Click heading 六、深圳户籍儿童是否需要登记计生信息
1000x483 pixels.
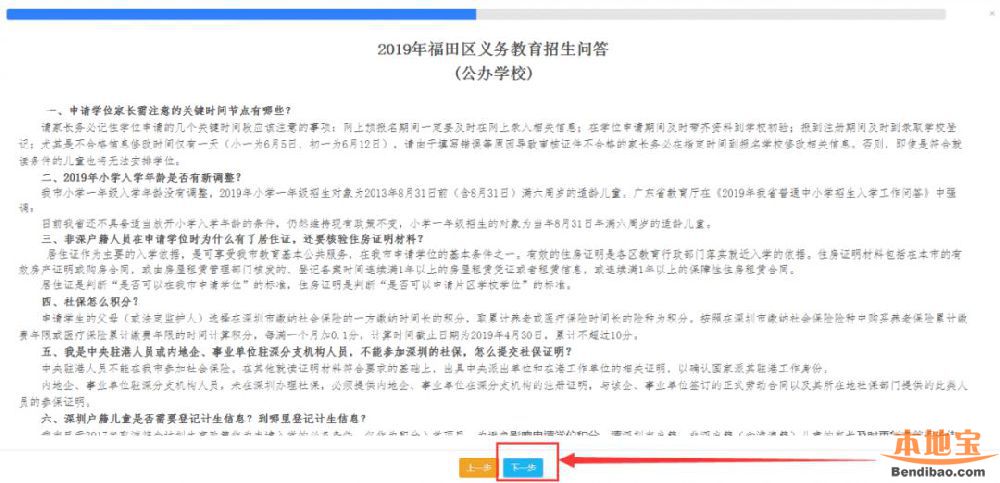(203, 419)
